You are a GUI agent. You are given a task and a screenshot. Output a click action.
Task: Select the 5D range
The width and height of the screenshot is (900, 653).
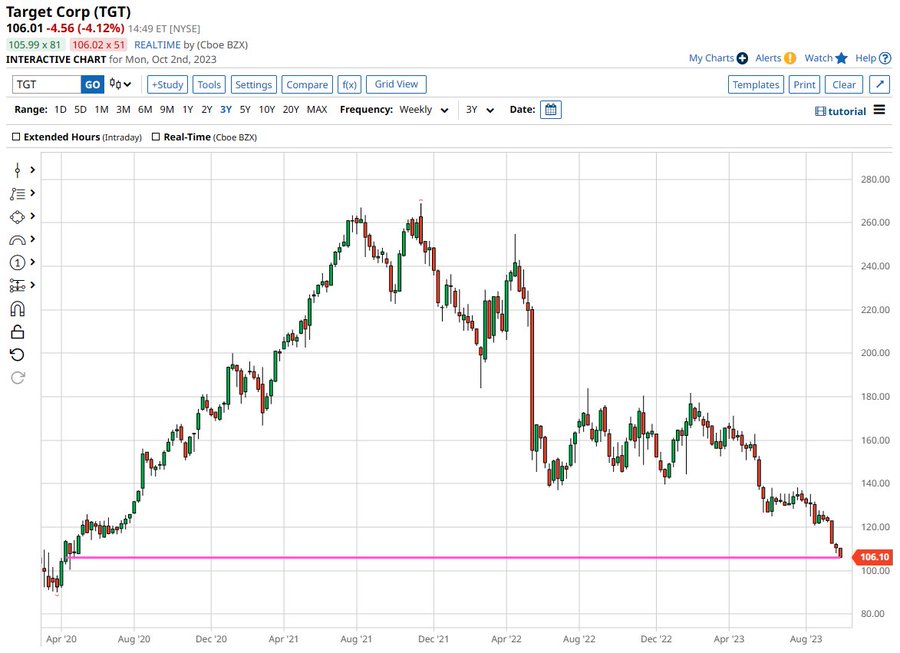pyautogui.click(x=80, y=110)
